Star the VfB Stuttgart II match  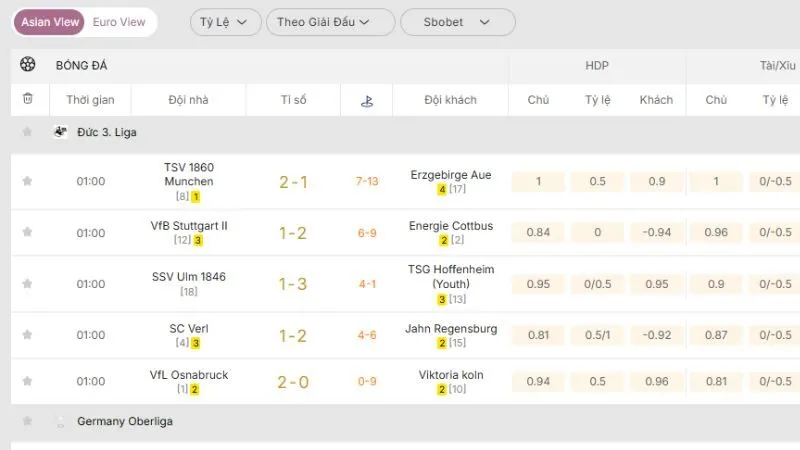click(27, 232)
